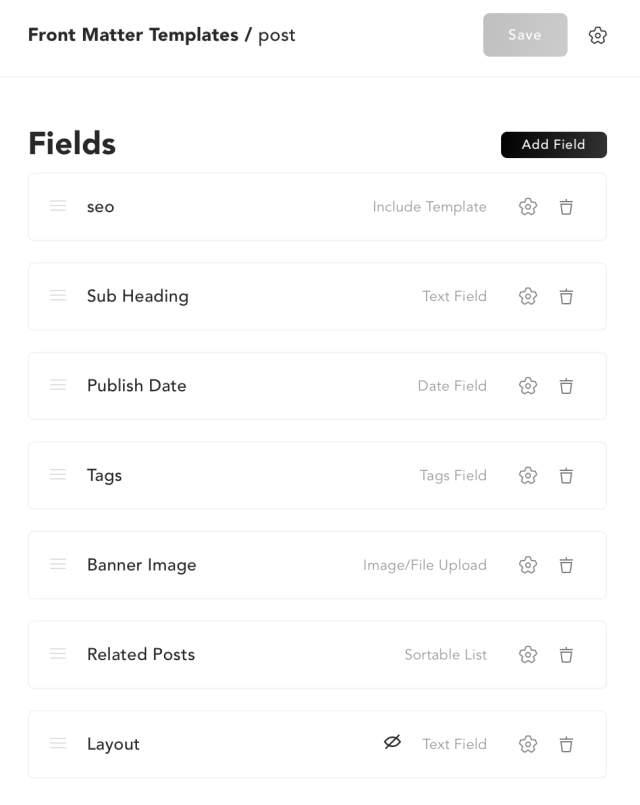The width and height of the screenshot is (640, 805).
Task: Open Publish Date field settings
Action: pos(528,386)
